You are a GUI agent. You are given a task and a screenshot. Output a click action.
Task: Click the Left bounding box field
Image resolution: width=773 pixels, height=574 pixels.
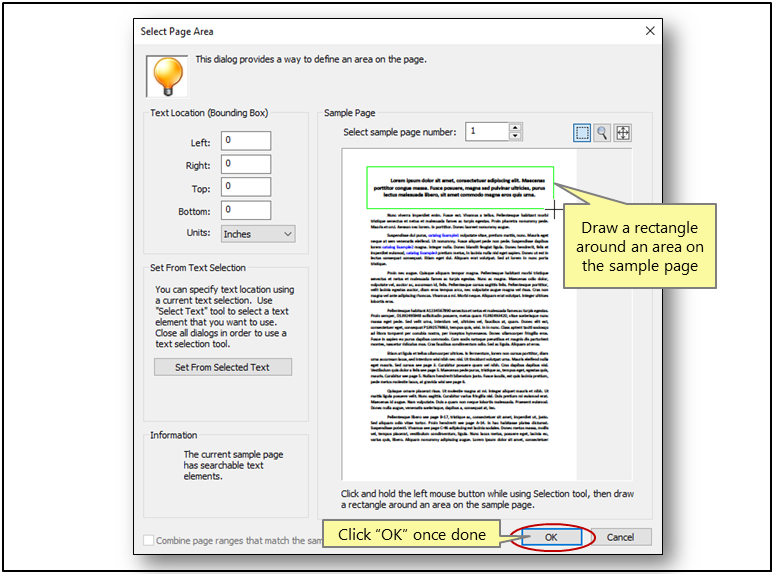tap(246, 142)
